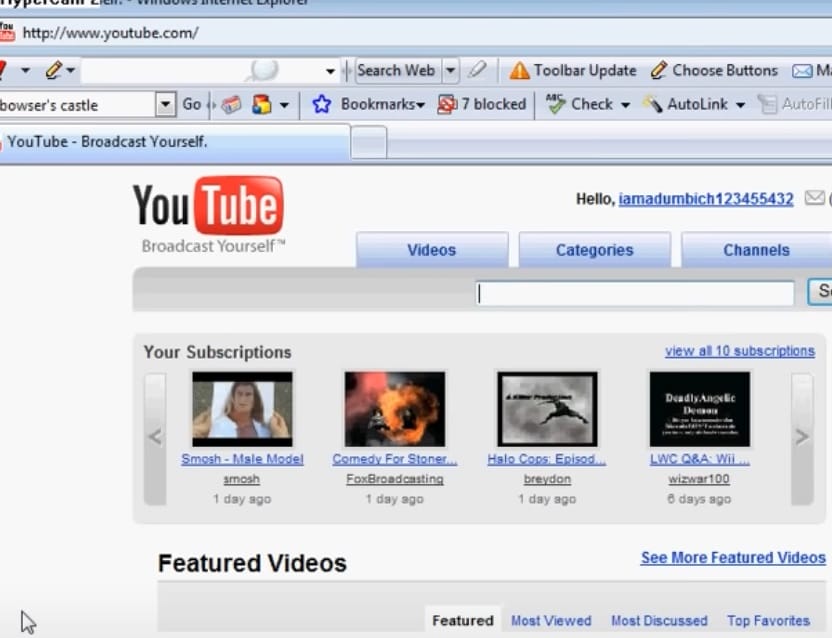832x638 pixels.
Task: Select the Most Viewed tab
Action: (x=551, y=620)
